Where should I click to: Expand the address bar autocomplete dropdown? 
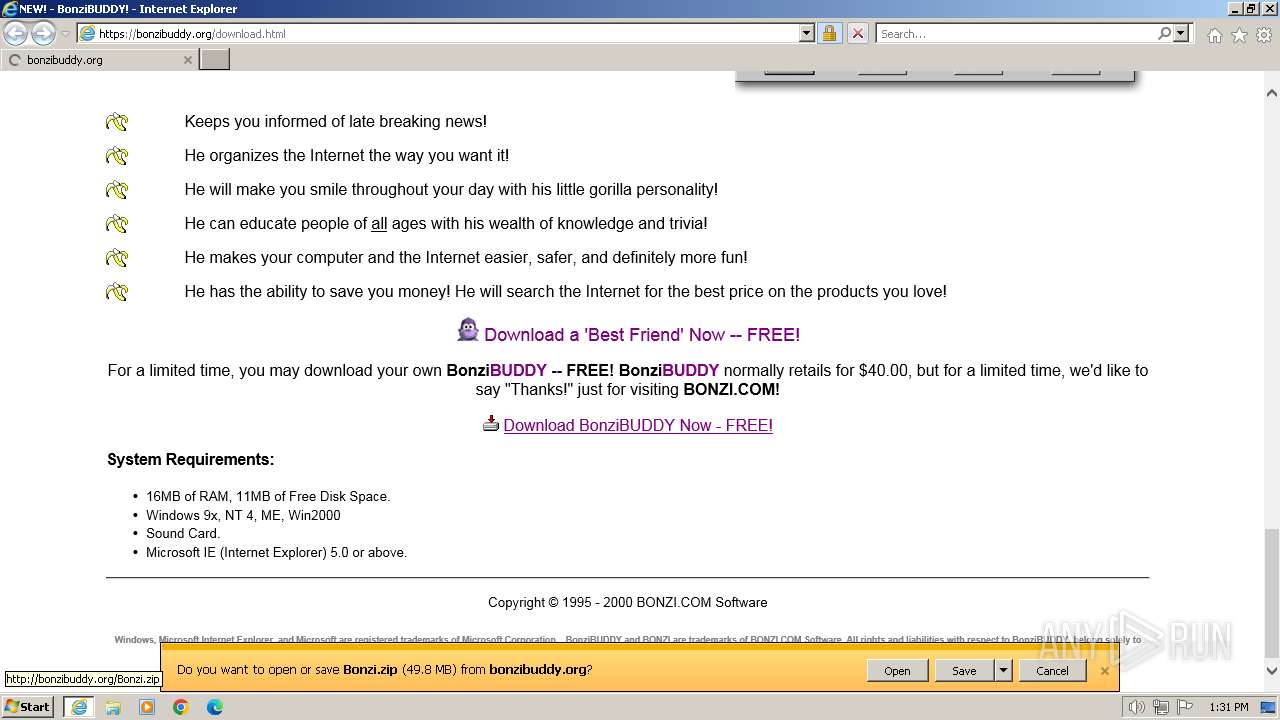[x=807, y=34]
